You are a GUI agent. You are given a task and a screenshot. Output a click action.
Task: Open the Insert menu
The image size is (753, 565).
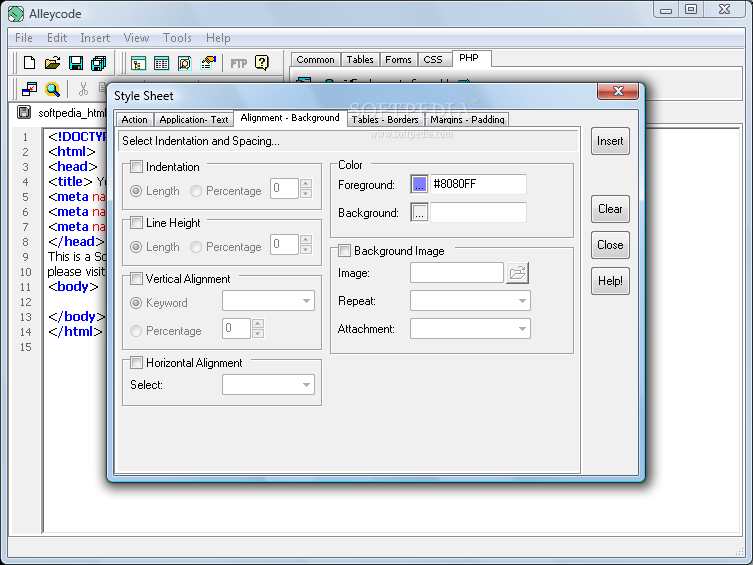pyautogui.click(x=95, y=37)
